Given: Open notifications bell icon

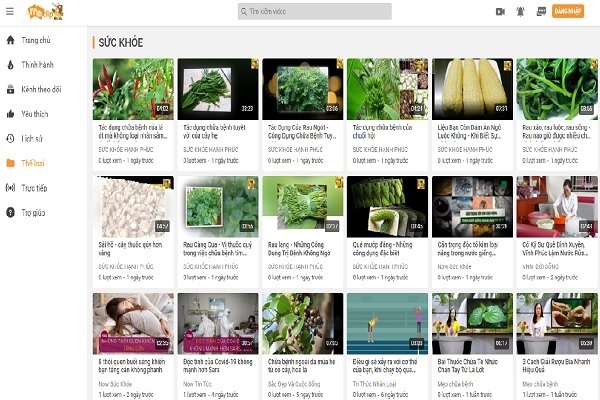Looking at the screenshot, I should 520,12.
